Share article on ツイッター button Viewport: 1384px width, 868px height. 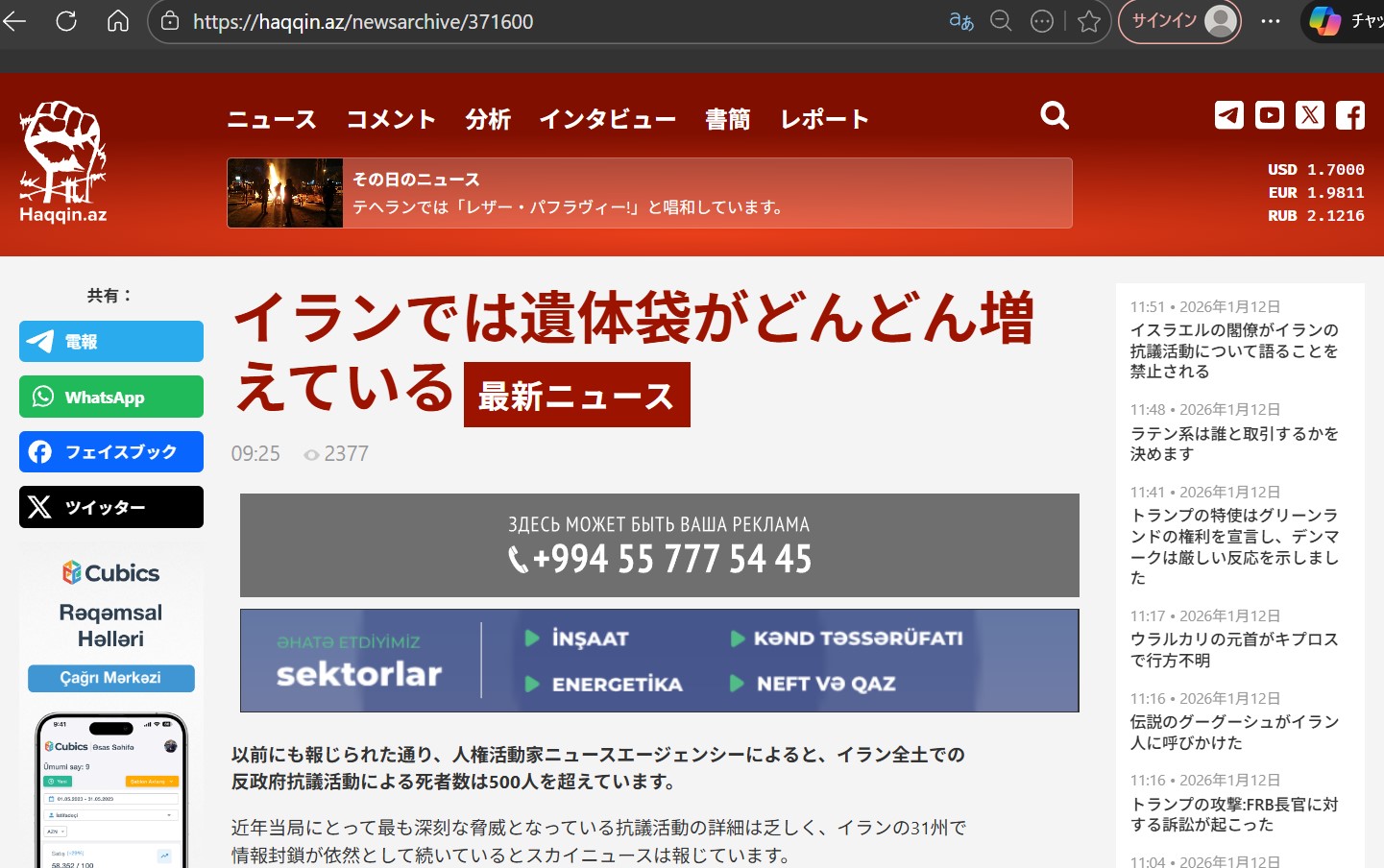(x=111, y=507)
